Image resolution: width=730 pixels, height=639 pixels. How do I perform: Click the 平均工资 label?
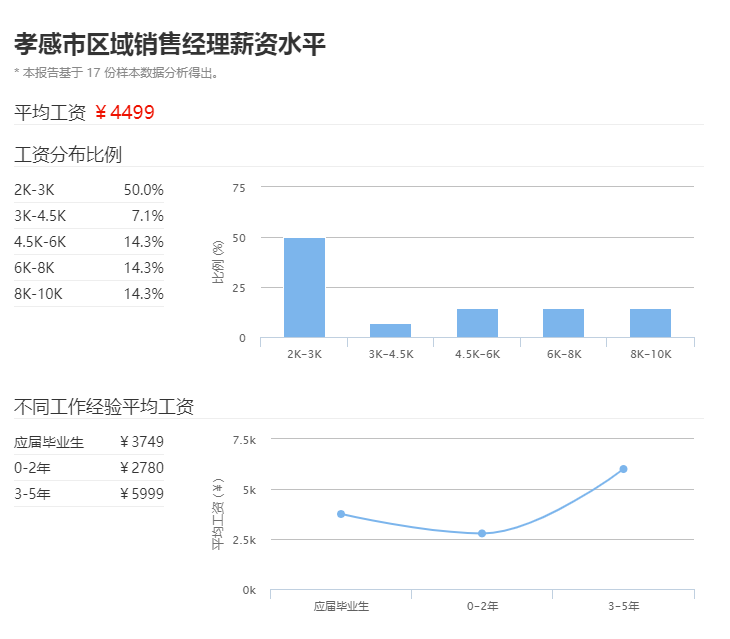click(50, 112)
